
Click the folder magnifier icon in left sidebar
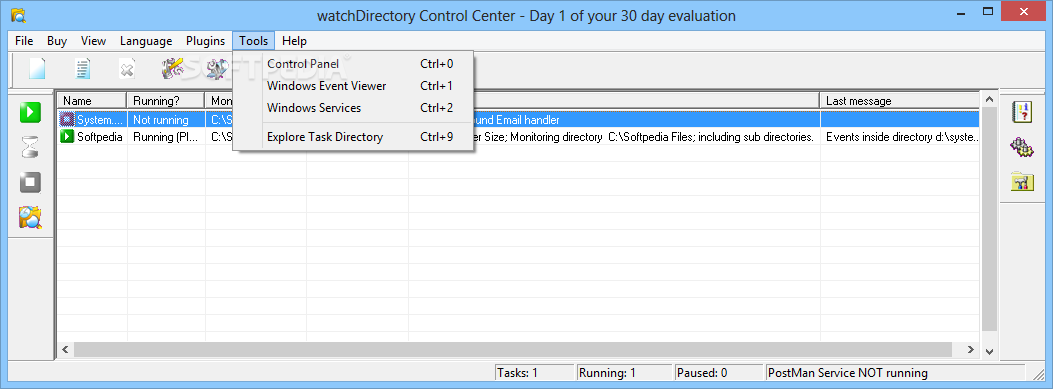click(30, 217)
